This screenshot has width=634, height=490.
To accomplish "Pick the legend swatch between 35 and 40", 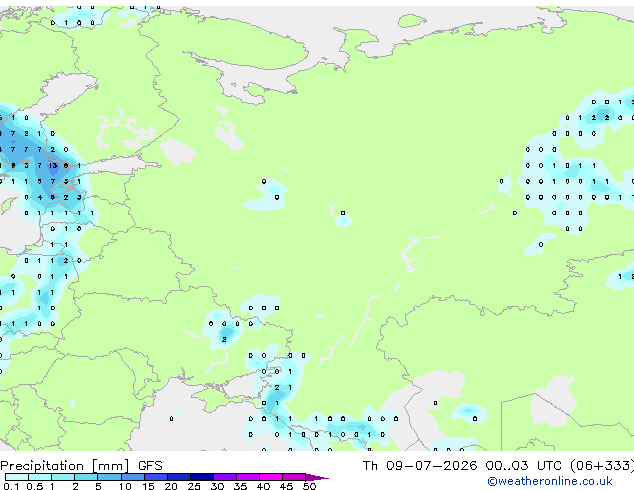I will click(x=248, y=477).
